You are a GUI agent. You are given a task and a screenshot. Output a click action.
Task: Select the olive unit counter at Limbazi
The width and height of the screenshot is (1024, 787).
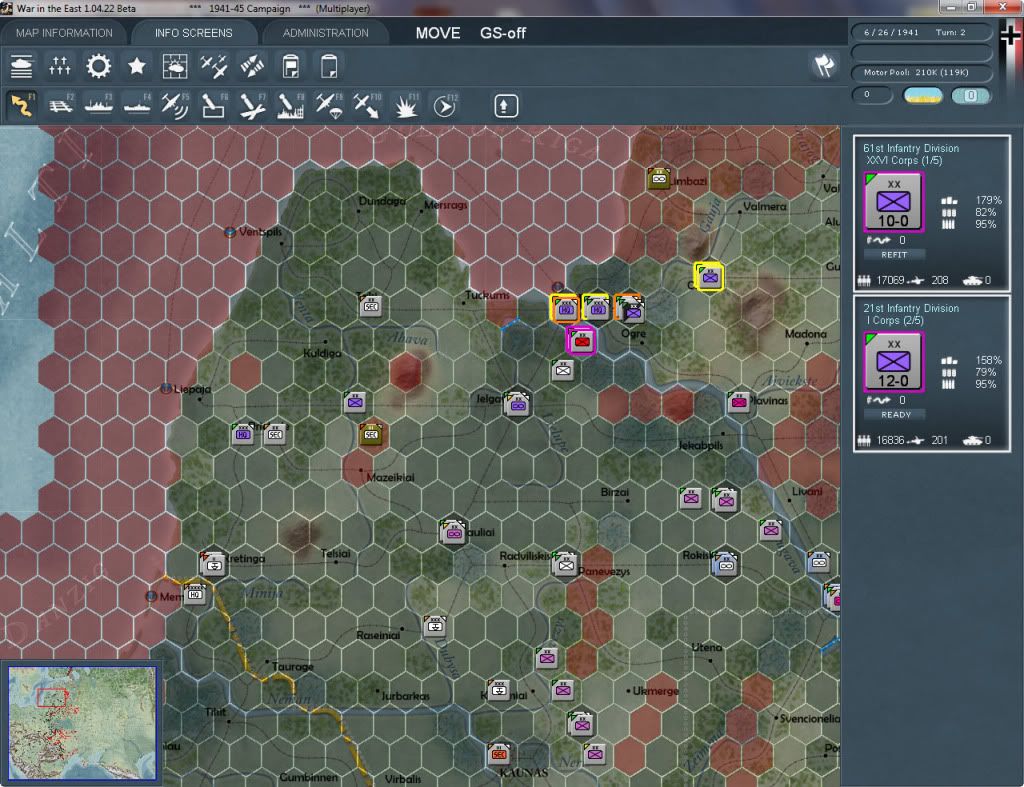pos(658,178)
